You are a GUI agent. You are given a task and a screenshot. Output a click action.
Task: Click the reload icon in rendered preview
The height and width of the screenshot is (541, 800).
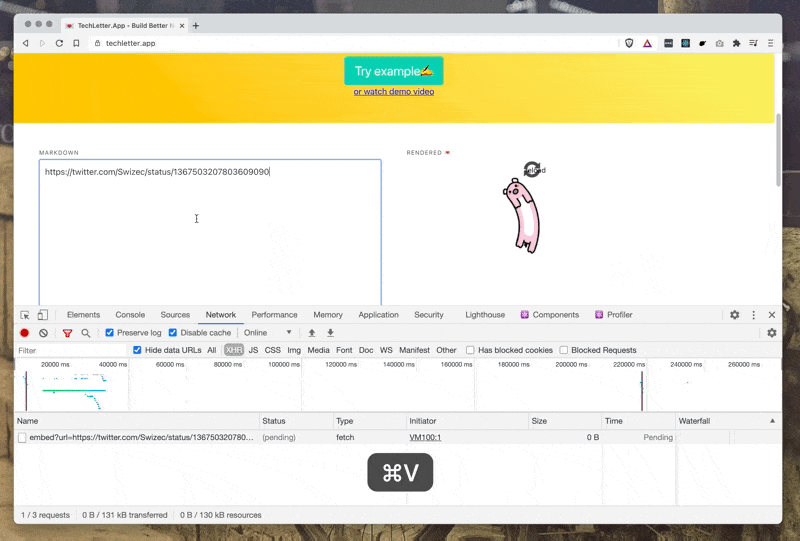(532, 169)
